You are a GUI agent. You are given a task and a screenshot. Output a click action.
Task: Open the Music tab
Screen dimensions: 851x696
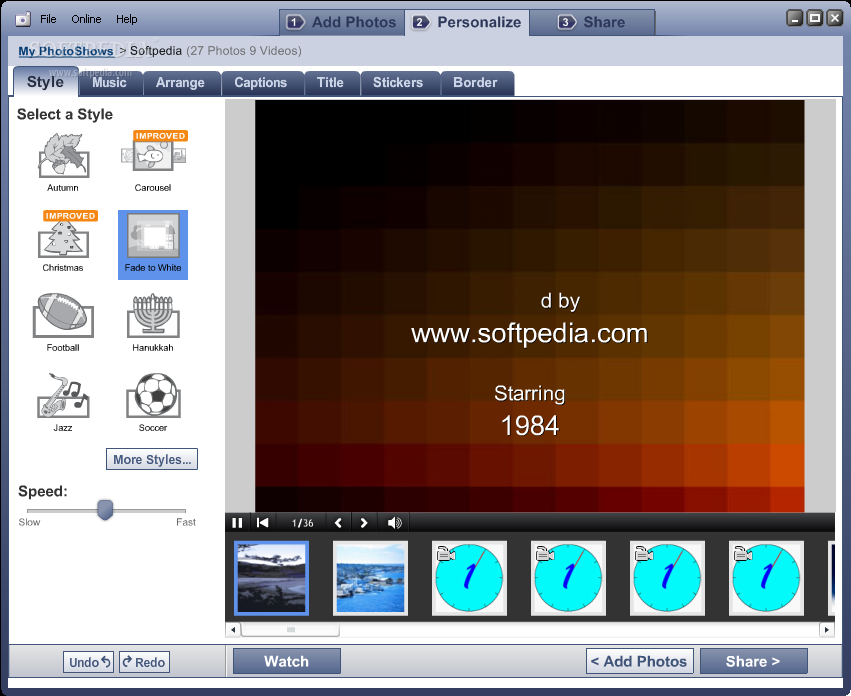pyautogui.click(x=110, y=83)
